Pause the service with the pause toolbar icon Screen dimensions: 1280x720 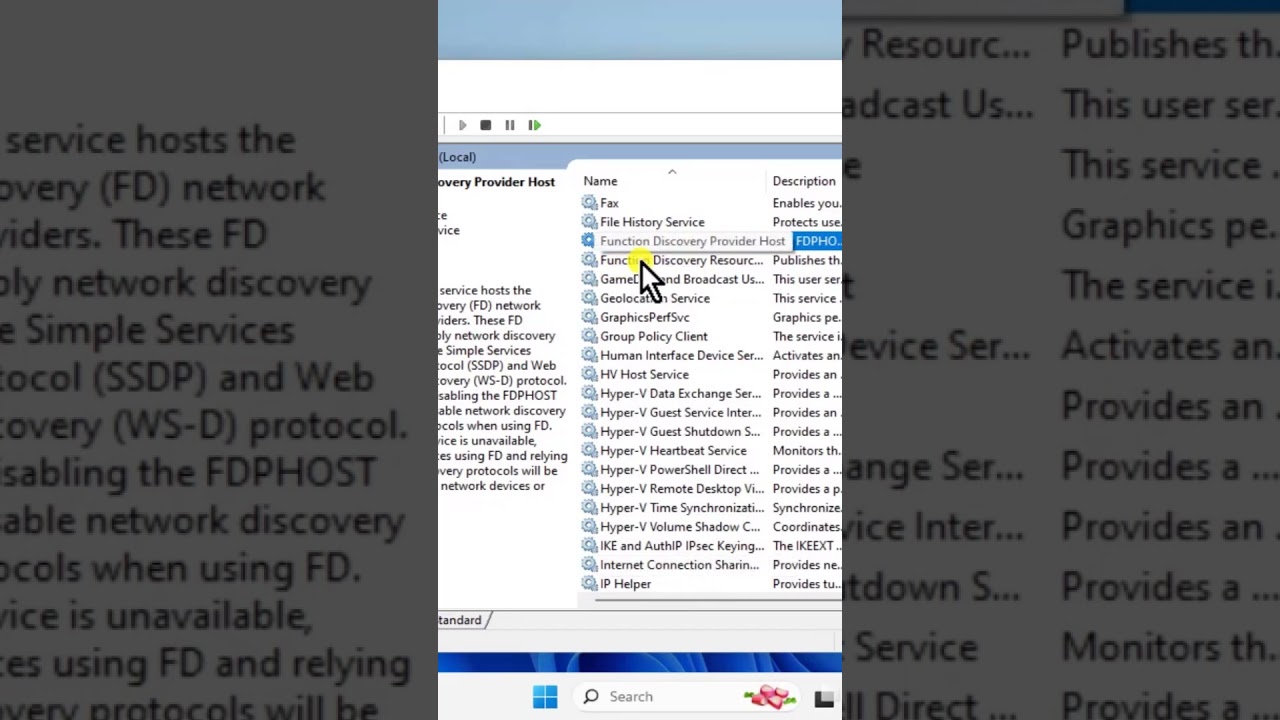pyautogui.click(x=510, y=125)
